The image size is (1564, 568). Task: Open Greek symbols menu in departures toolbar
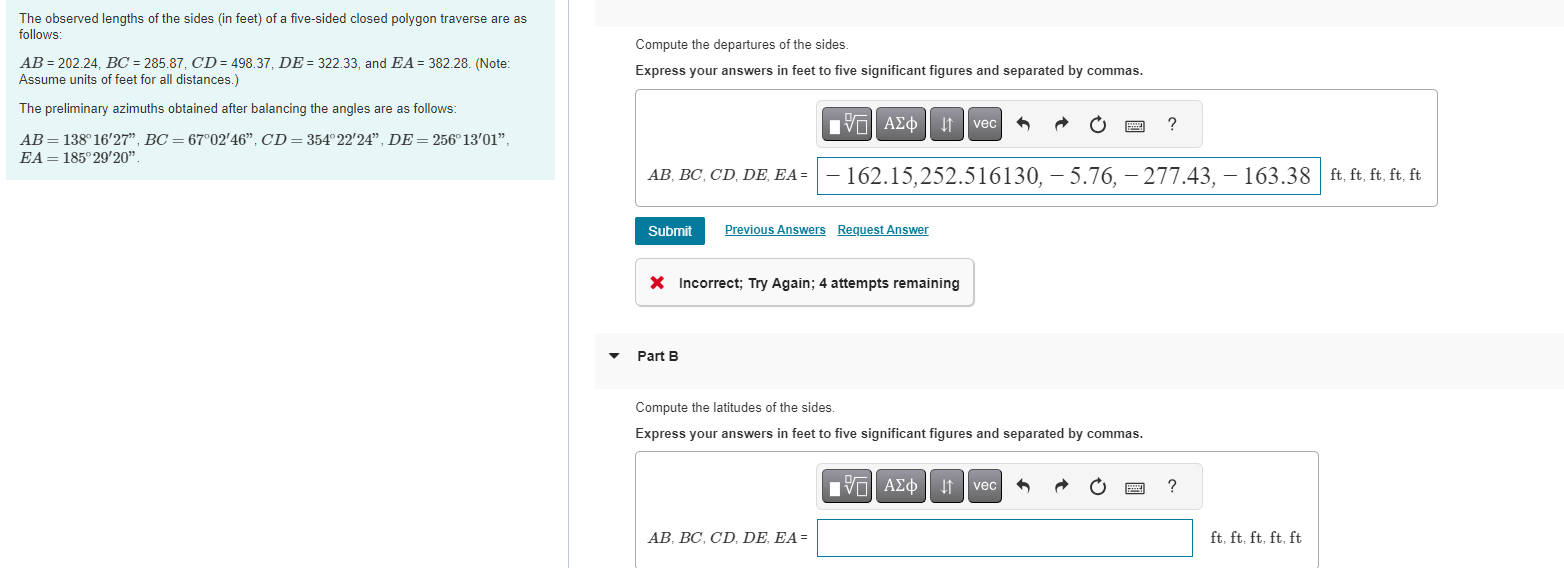[901, 124]
